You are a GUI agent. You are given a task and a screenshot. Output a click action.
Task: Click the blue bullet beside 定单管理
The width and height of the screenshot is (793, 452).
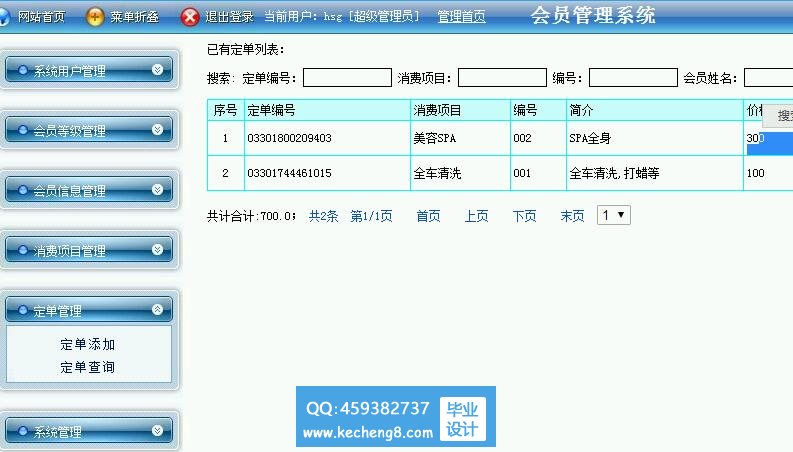pyautogui.click(x=23, y=310)
